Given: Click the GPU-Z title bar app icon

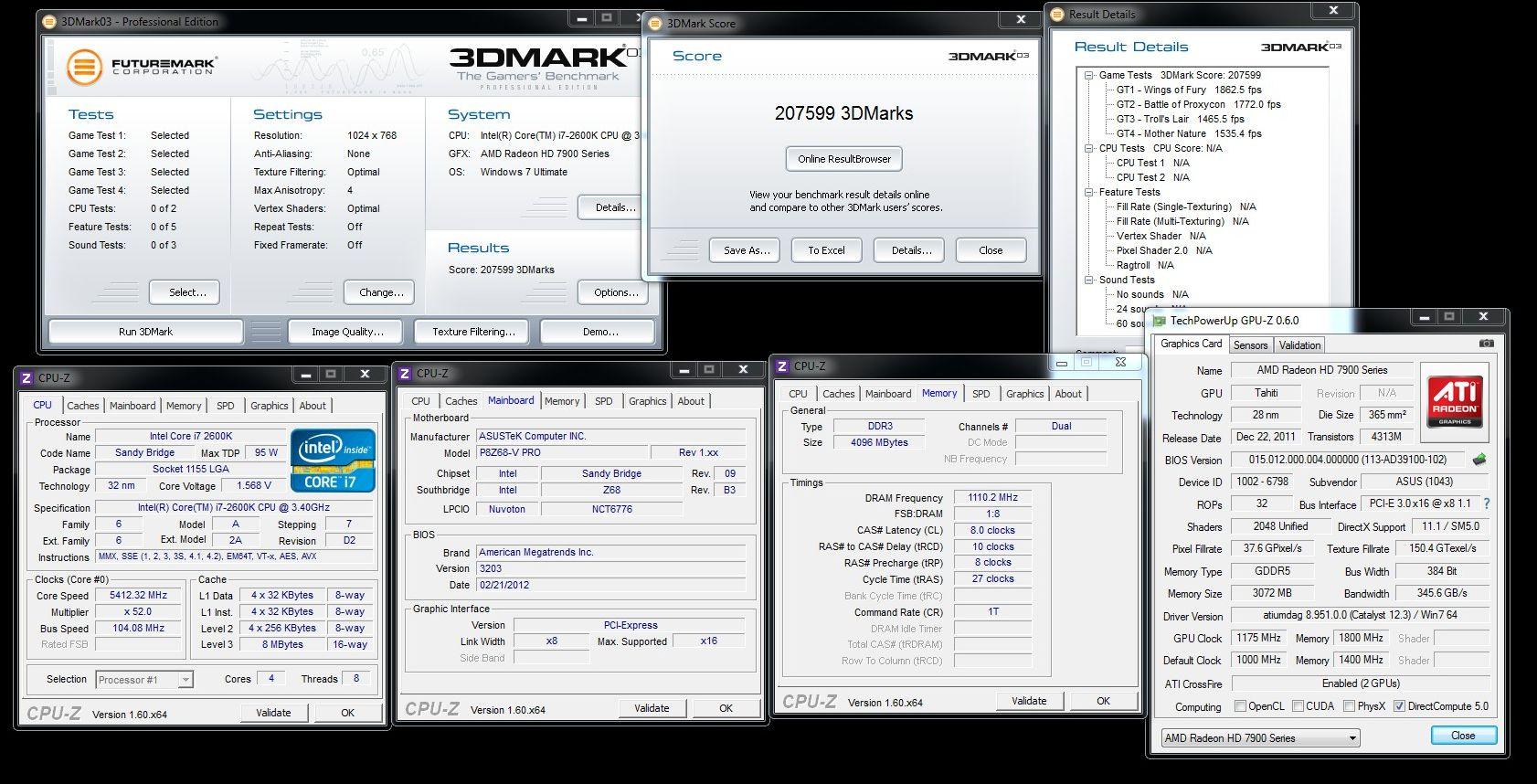Looking at the screenshot, I should click(1160, 321).
